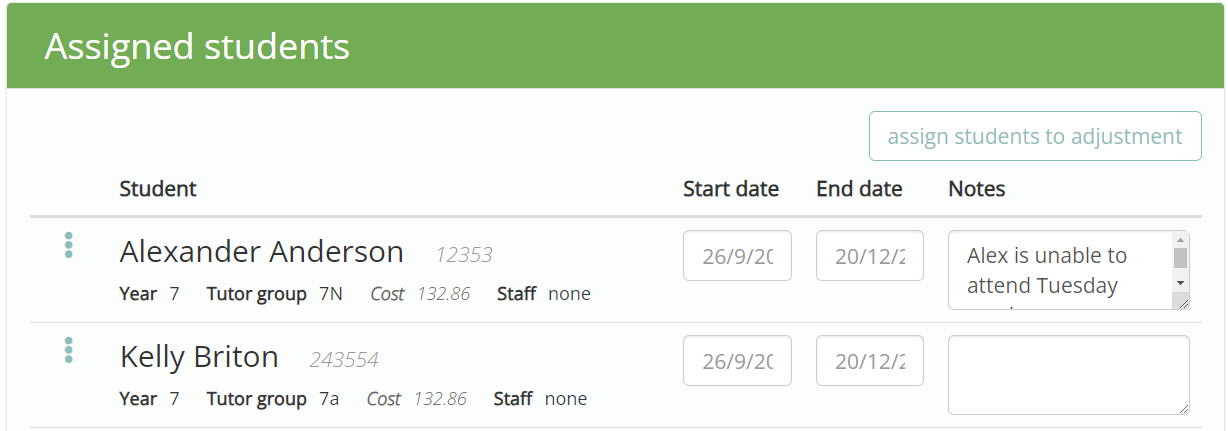Click into Kelly Briton's empty notes box

(1069, 375)
